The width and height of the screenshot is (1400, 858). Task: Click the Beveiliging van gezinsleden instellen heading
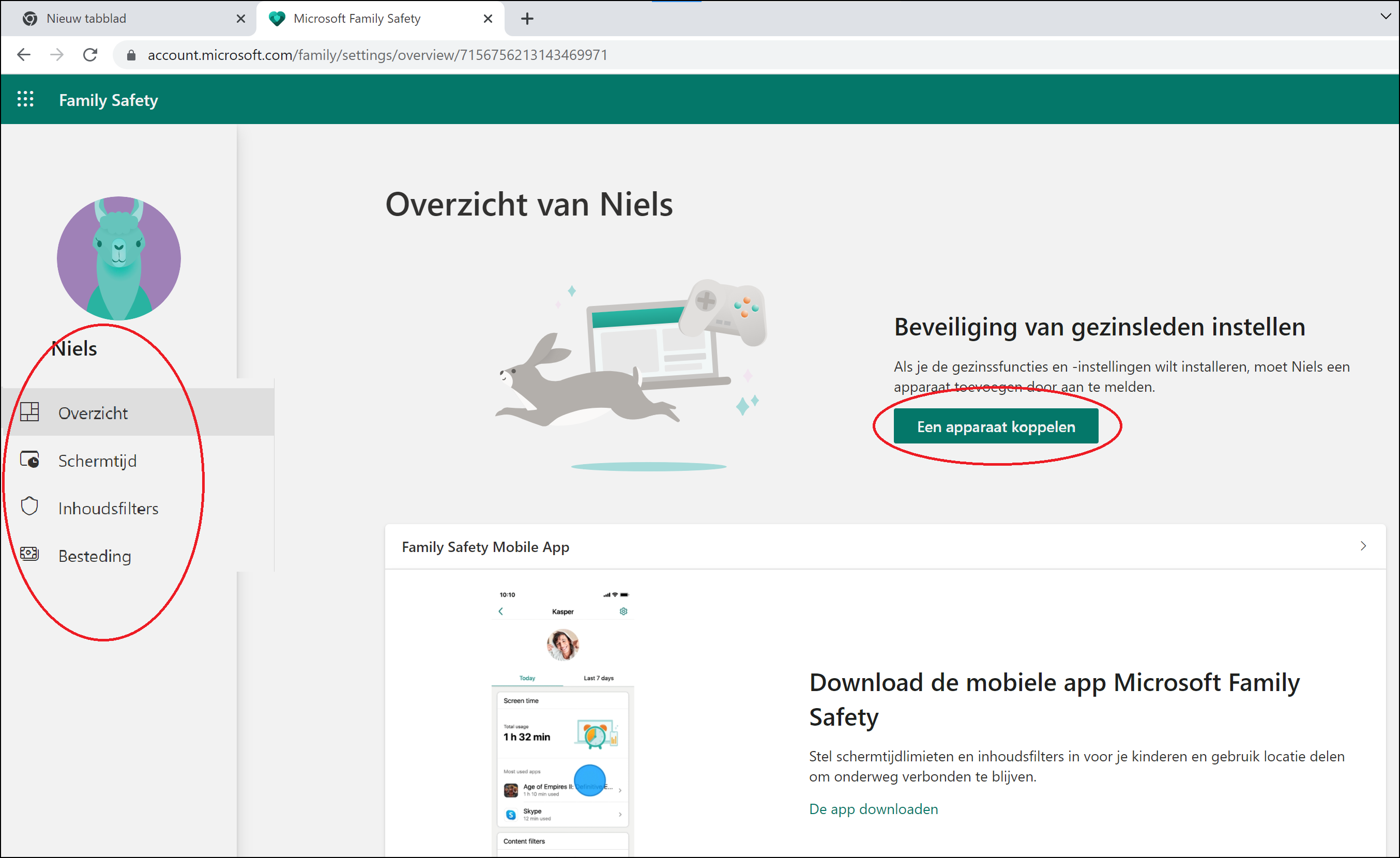pyautogui.click(x=1100, y=327)
